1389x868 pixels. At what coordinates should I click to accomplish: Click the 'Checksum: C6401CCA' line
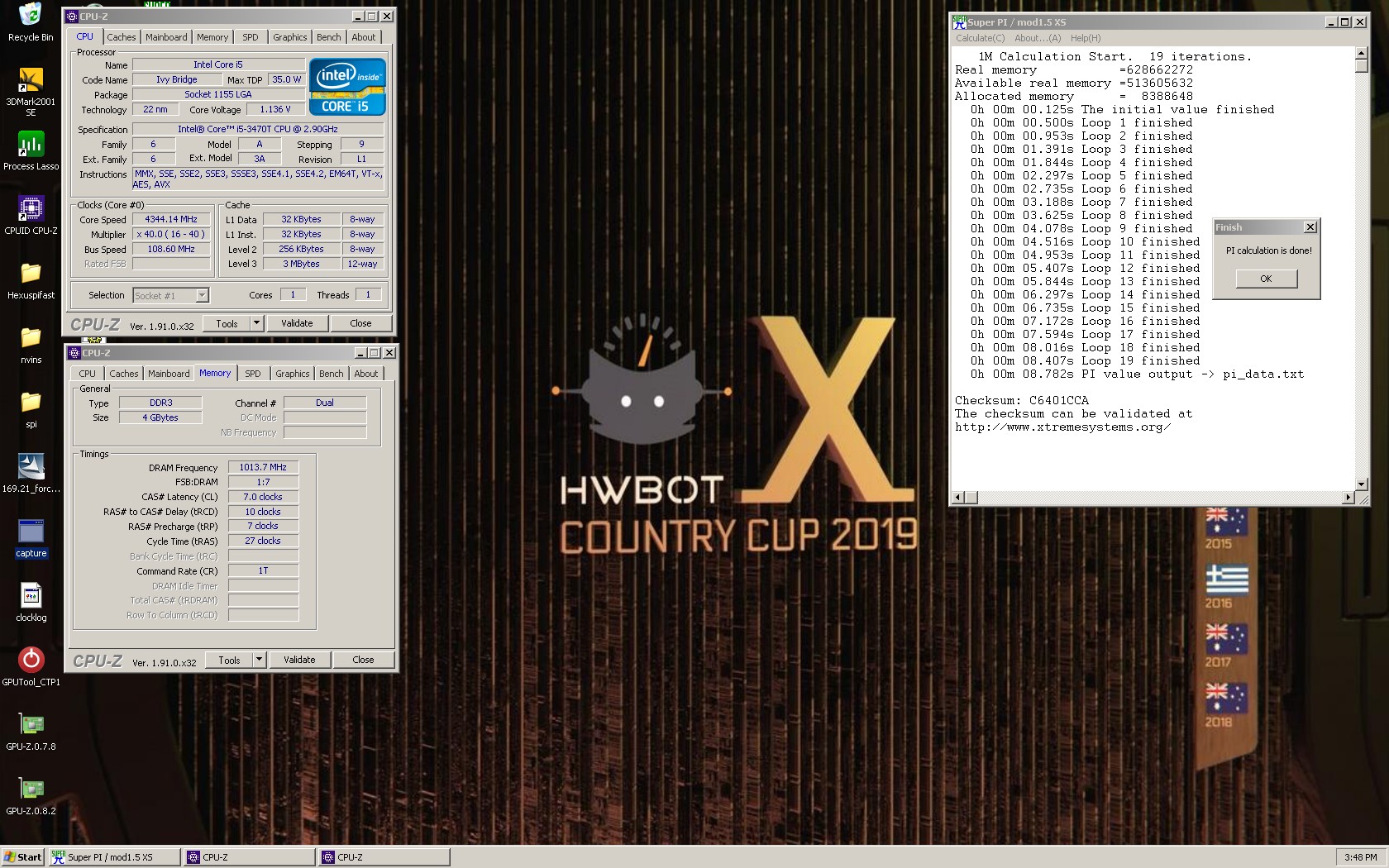pos(1022,400)
